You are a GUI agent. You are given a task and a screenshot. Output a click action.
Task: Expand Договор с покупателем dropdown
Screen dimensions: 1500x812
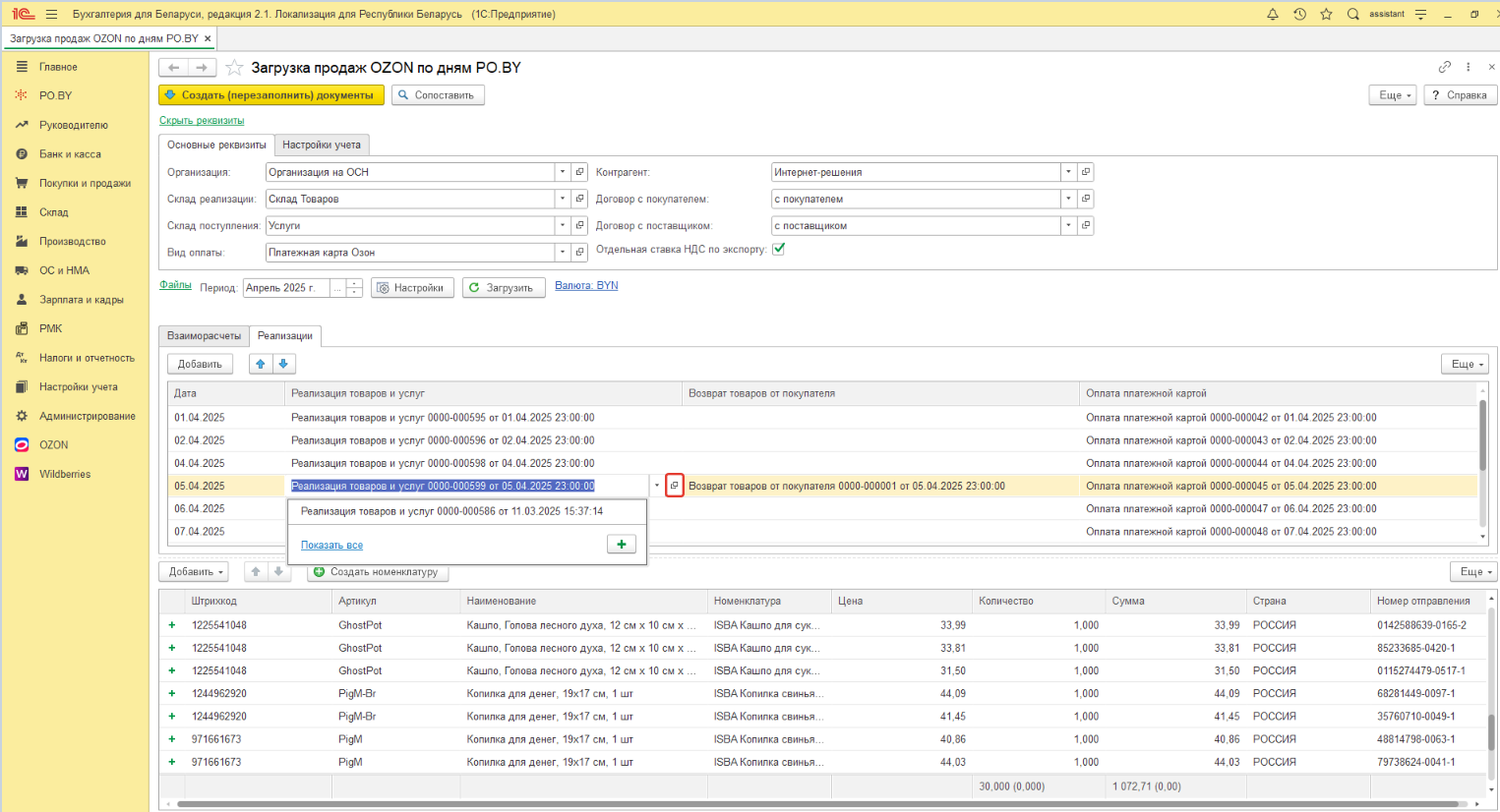coord(1068,199)
